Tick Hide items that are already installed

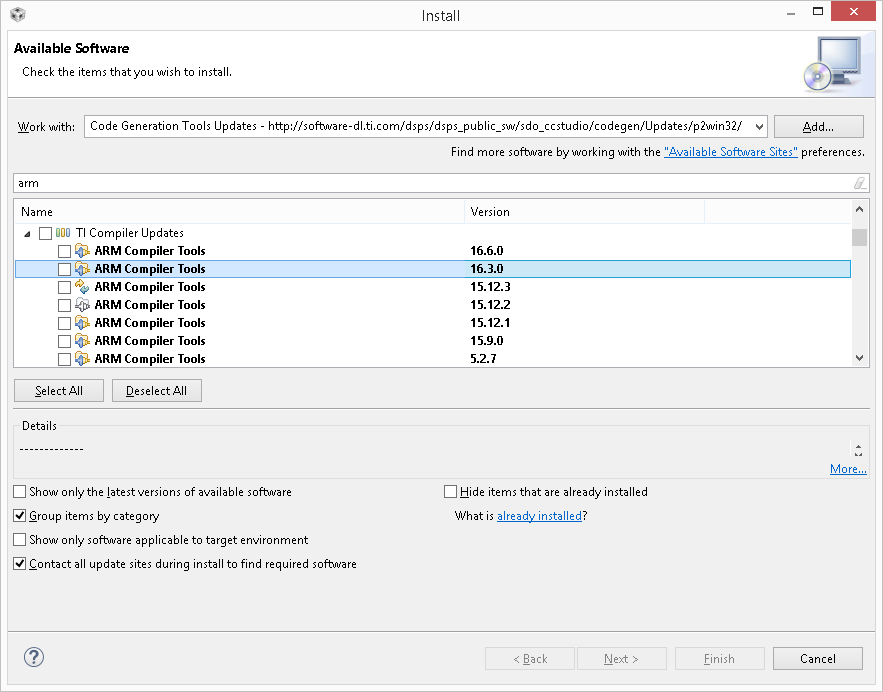pos(450,492)
